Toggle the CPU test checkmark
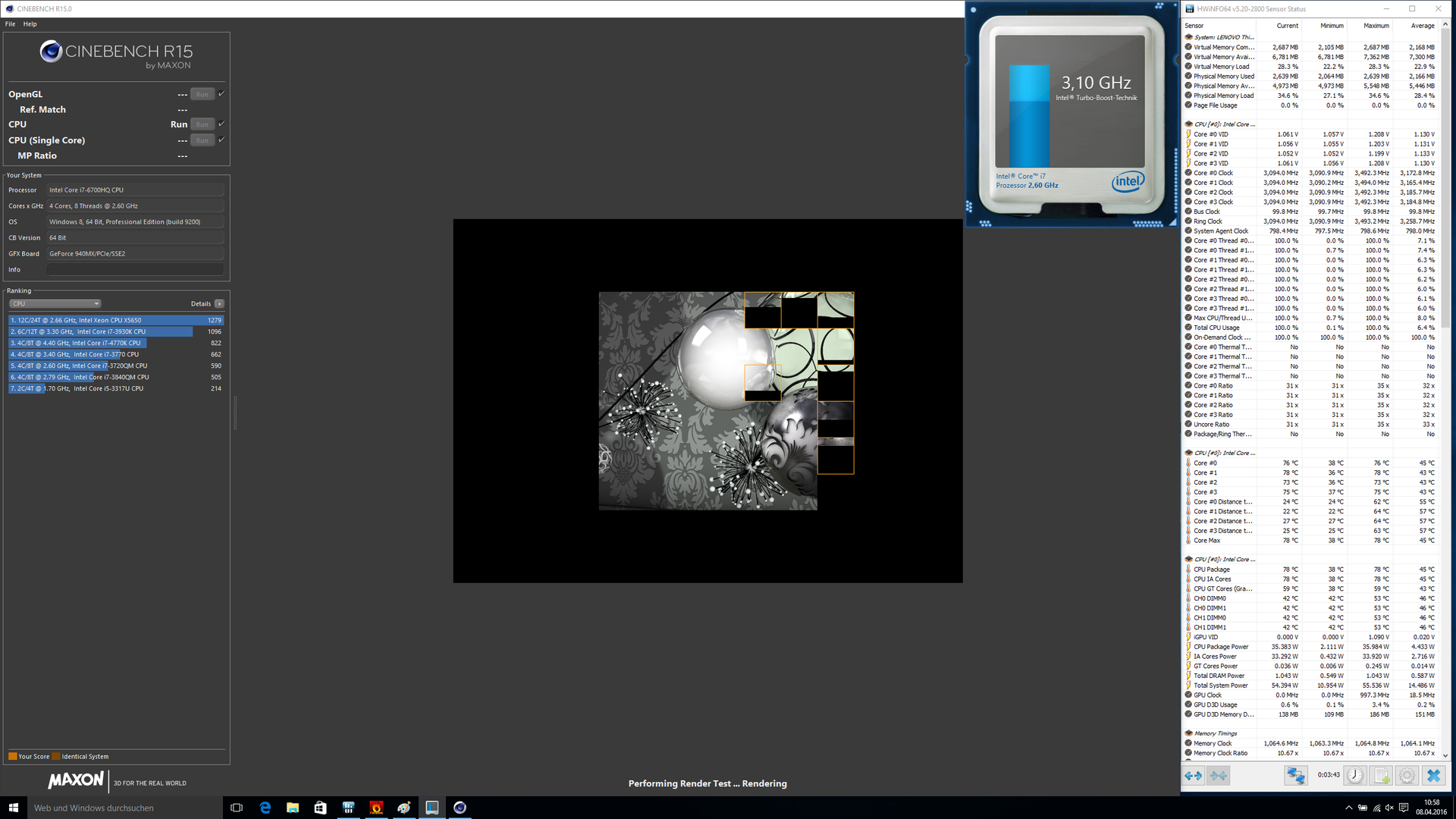 (x=221, y=124)
